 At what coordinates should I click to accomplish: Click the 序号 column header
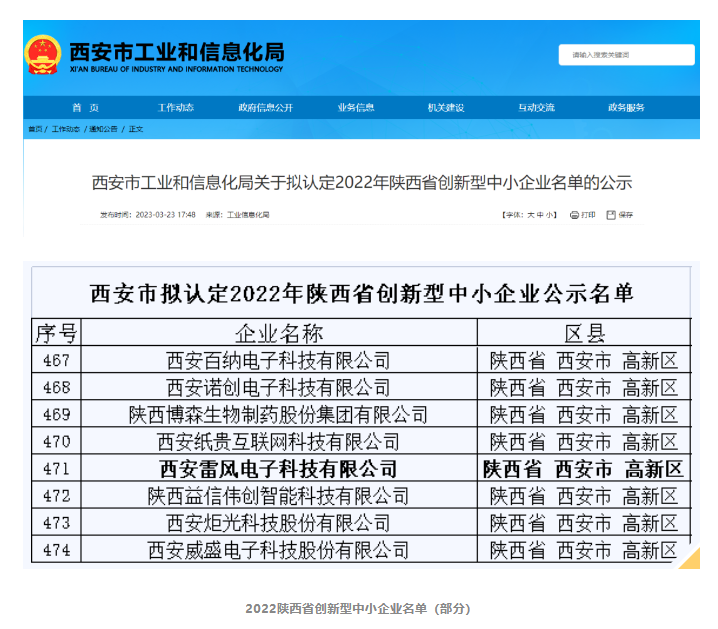click(x=56, y=333)
